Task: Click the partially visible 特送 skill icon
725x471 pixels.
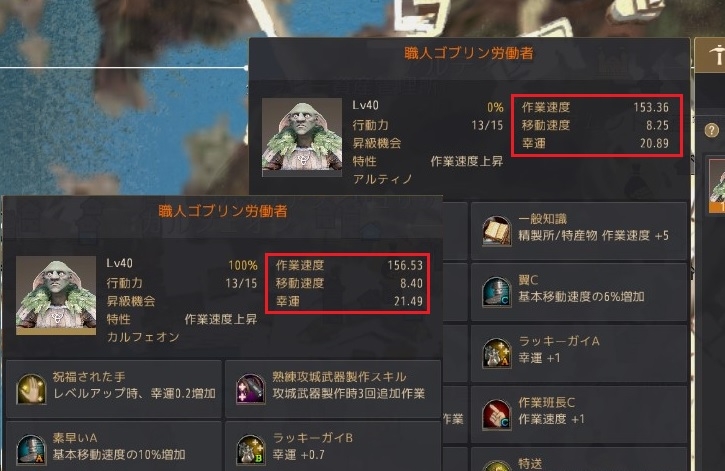Action: click(x=497, y=465)
